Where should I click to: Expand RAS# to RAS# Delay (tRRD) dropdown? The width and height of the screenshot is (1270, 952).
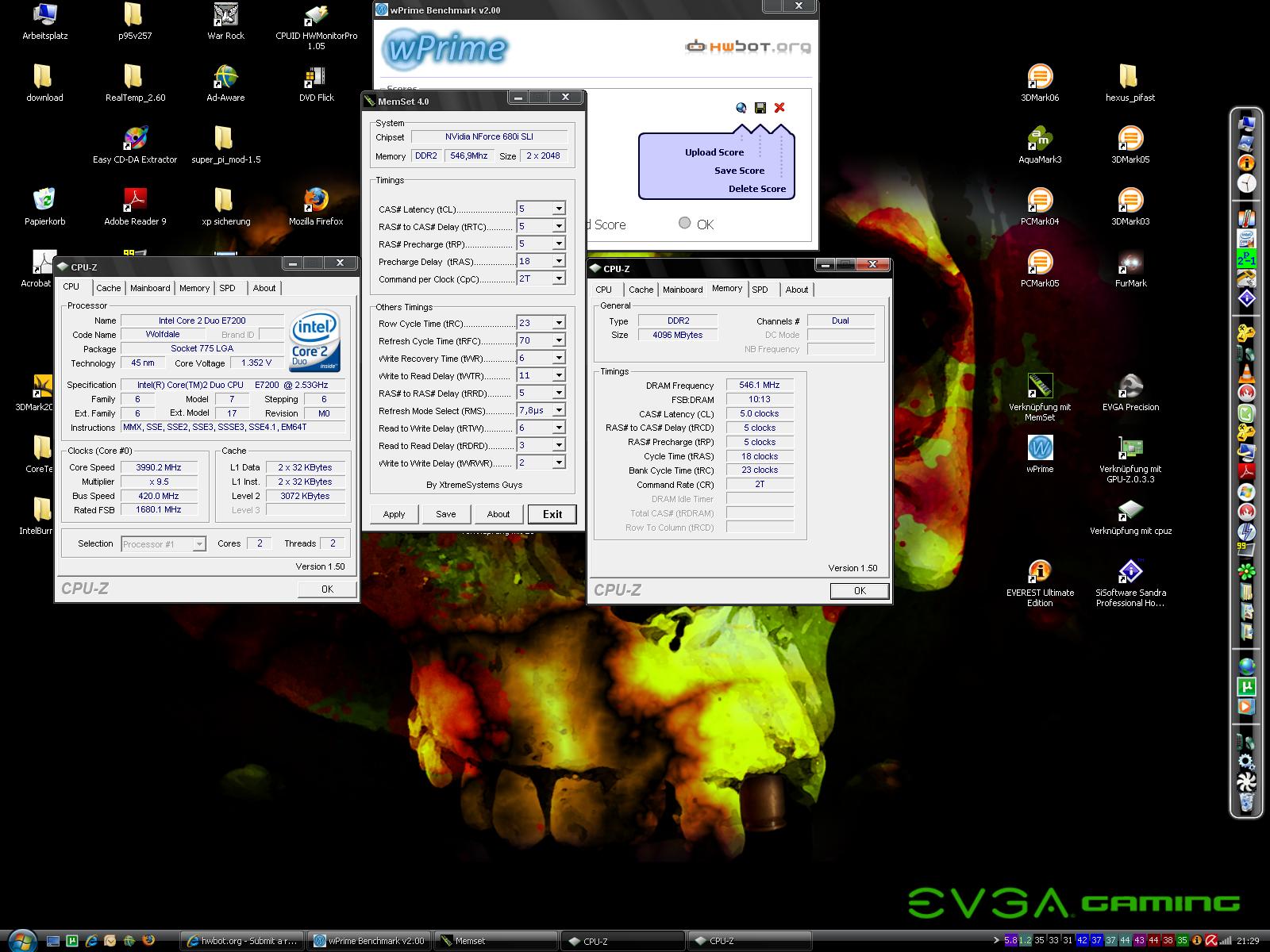point(559,393)
